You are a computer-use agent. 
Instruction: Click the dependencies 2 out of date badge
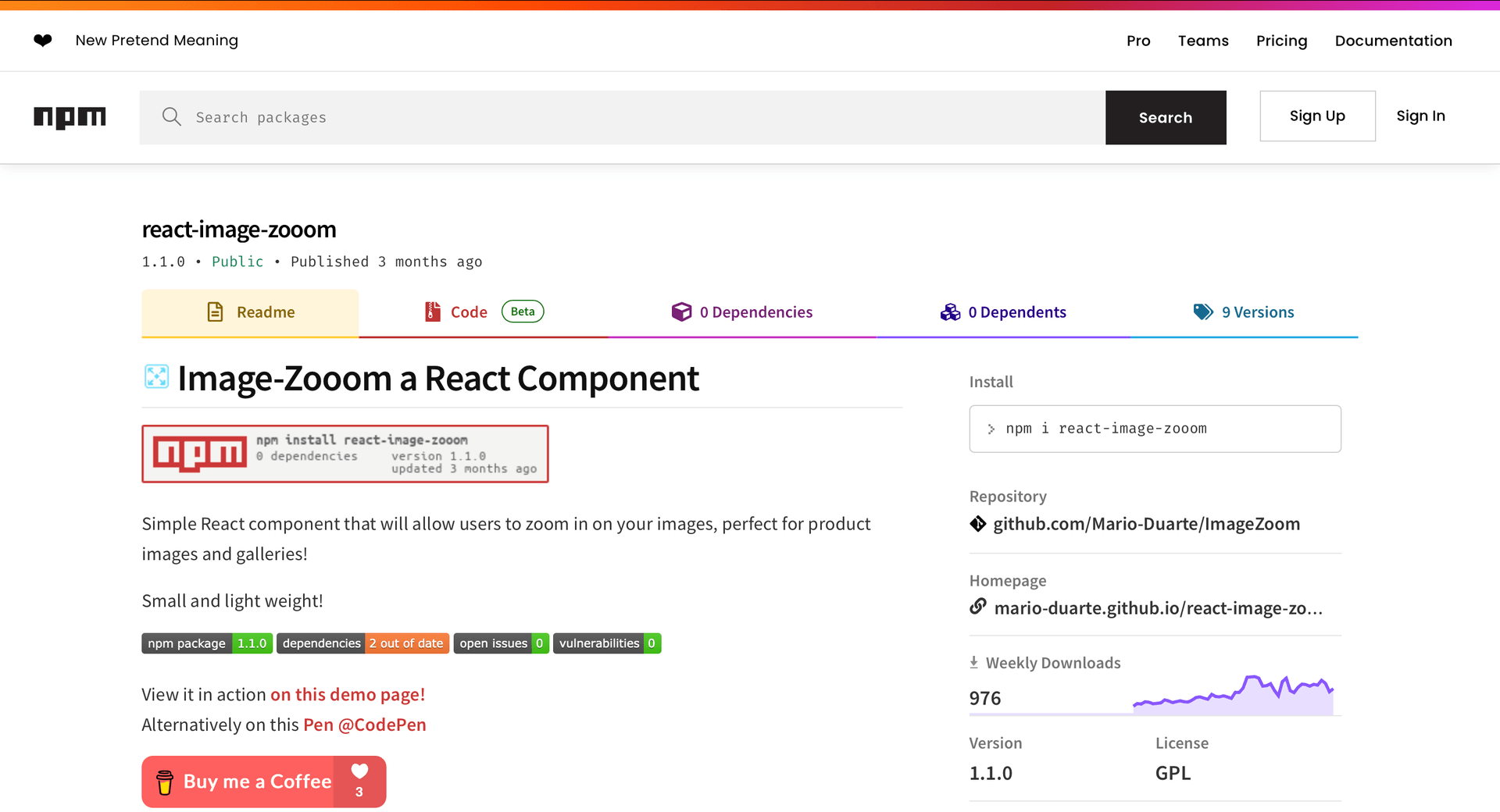(362, 643)
